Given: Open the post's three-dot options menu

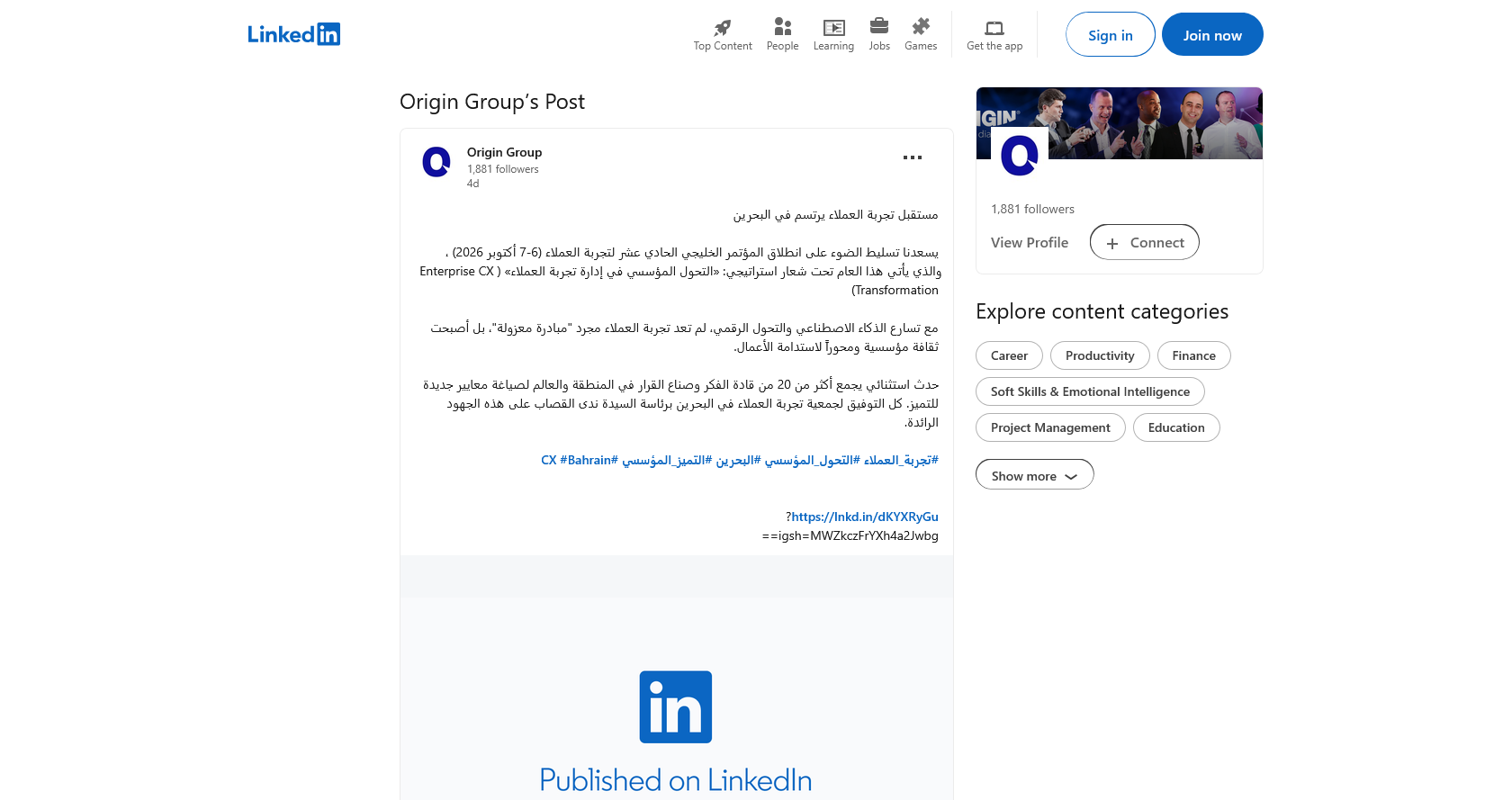Looking at the screenshot, I should (913, 157).
